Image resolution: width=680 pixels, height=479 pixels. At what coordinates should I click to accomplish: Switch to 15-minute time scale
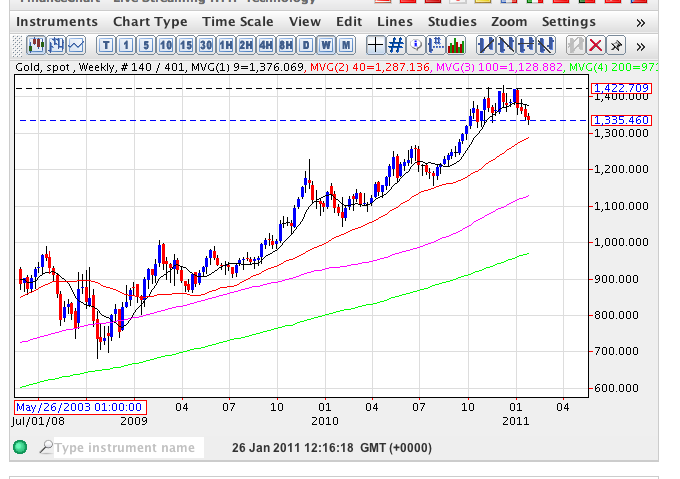[x=186, y=45]
